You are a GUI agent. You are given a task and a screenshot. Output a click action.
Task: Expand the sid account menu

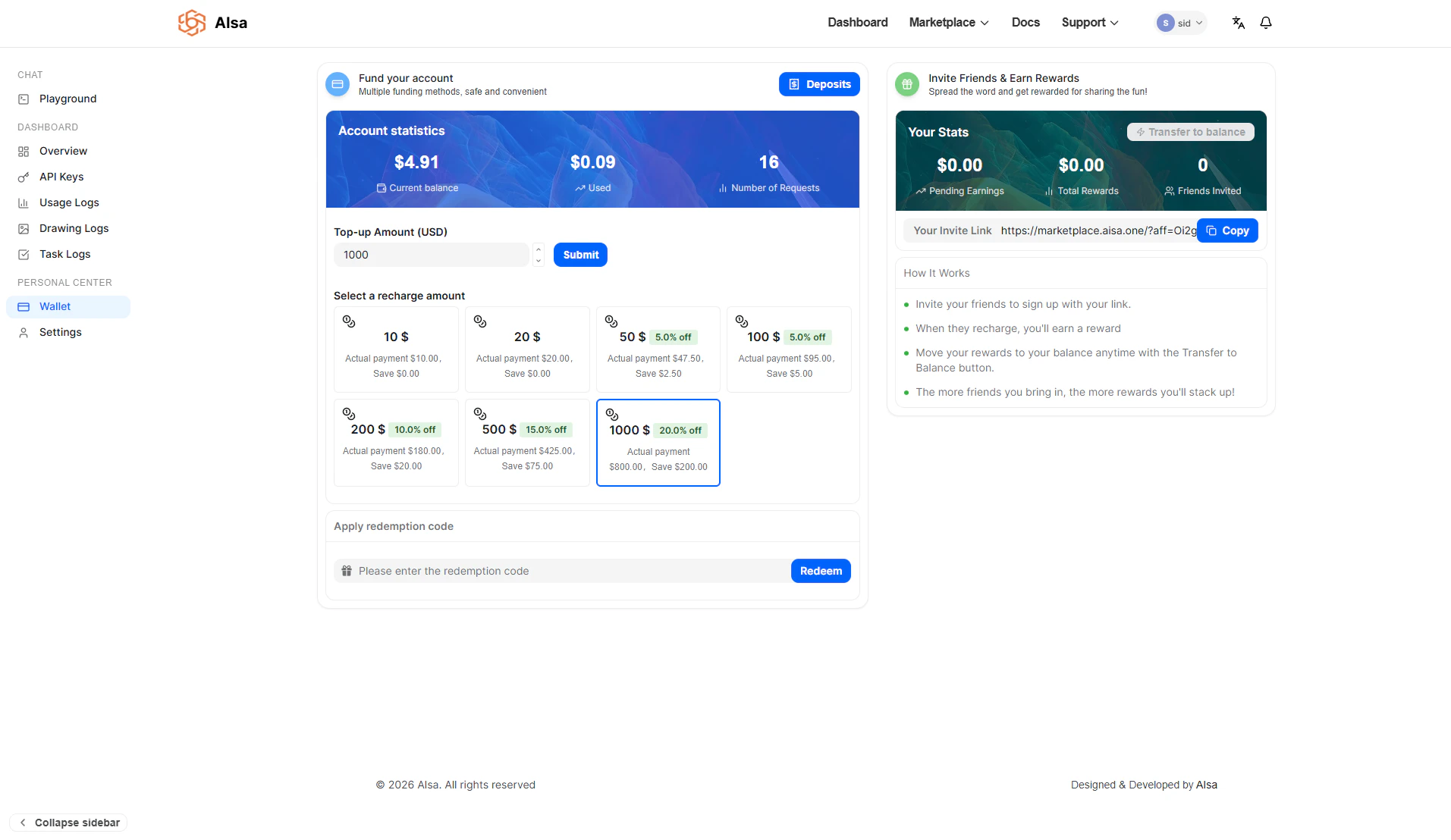tap(1179, 23)
